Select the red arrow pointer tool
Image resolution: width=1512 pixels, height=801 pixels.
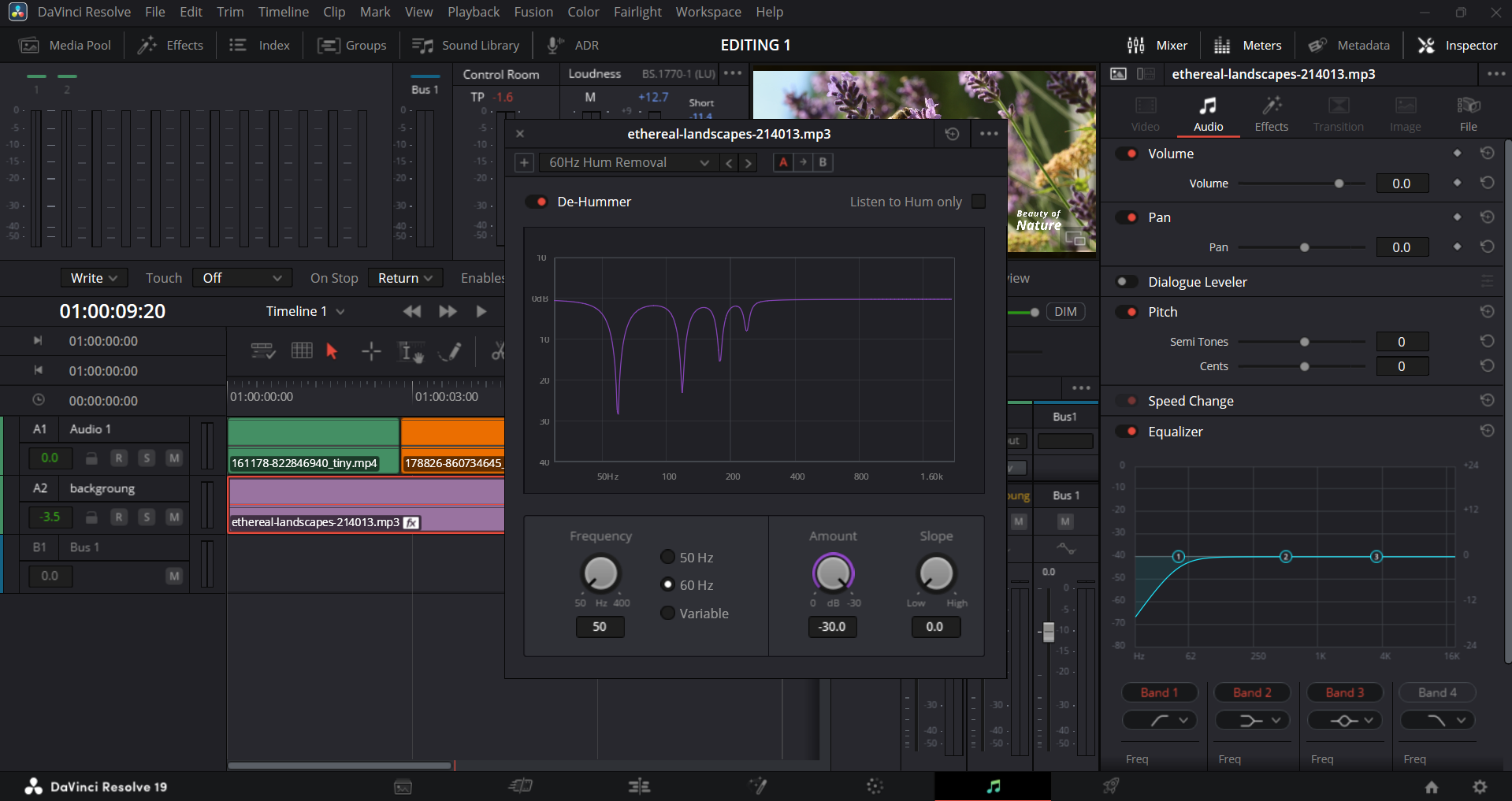point(332,351)
